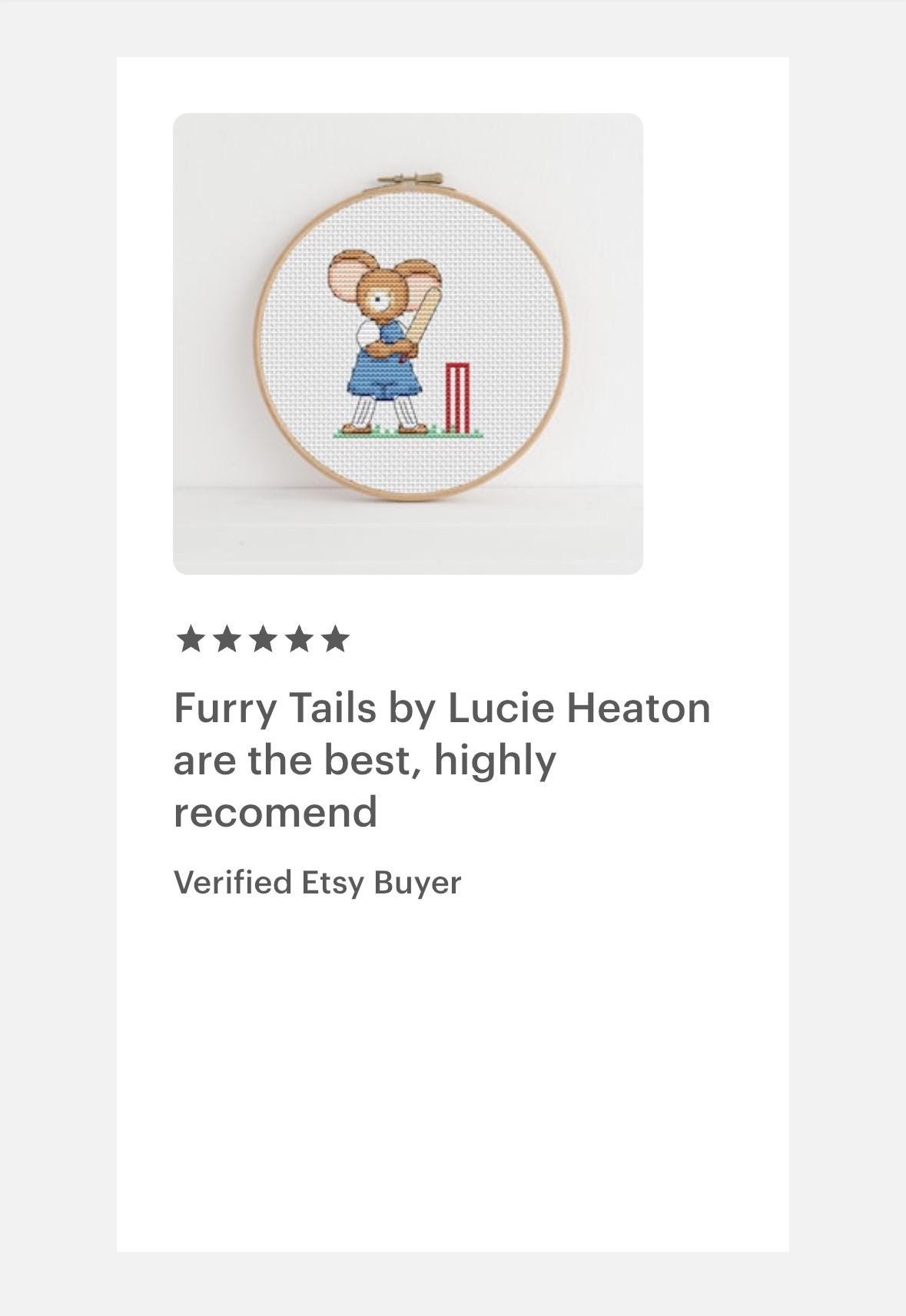Click "are the best, highly" review line
Image resolution: width=906 pixels, height=1316 pixels.
[x=364, y=761]
